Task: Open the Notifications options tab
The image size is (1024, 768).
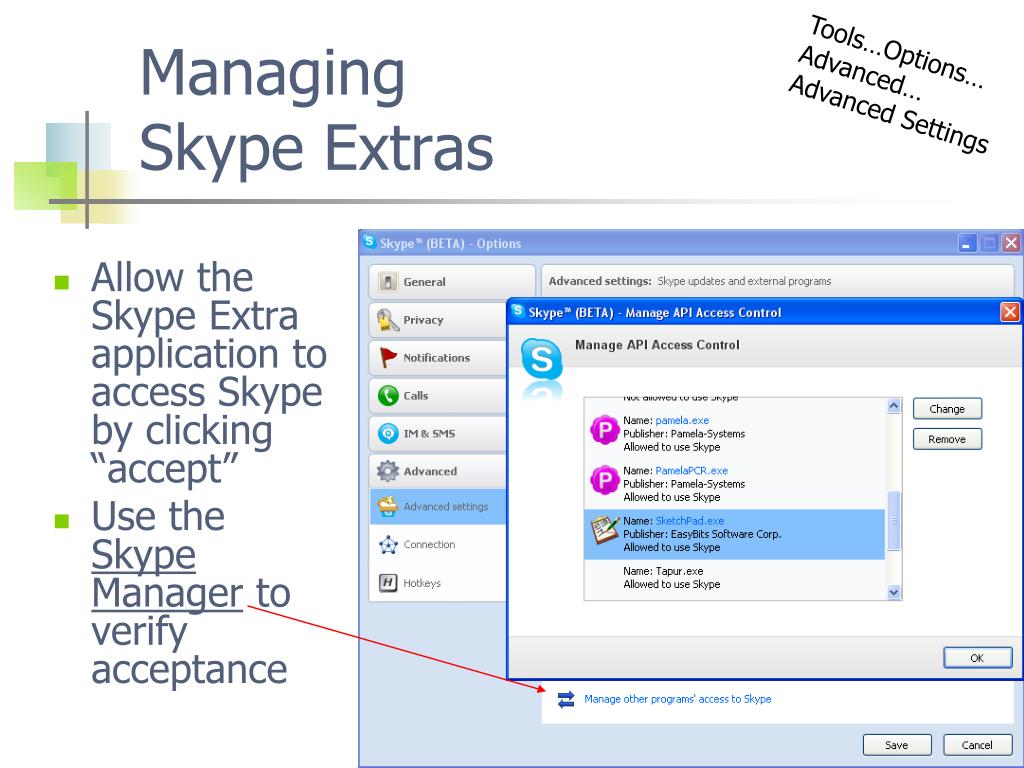Action: pos(439,358)
